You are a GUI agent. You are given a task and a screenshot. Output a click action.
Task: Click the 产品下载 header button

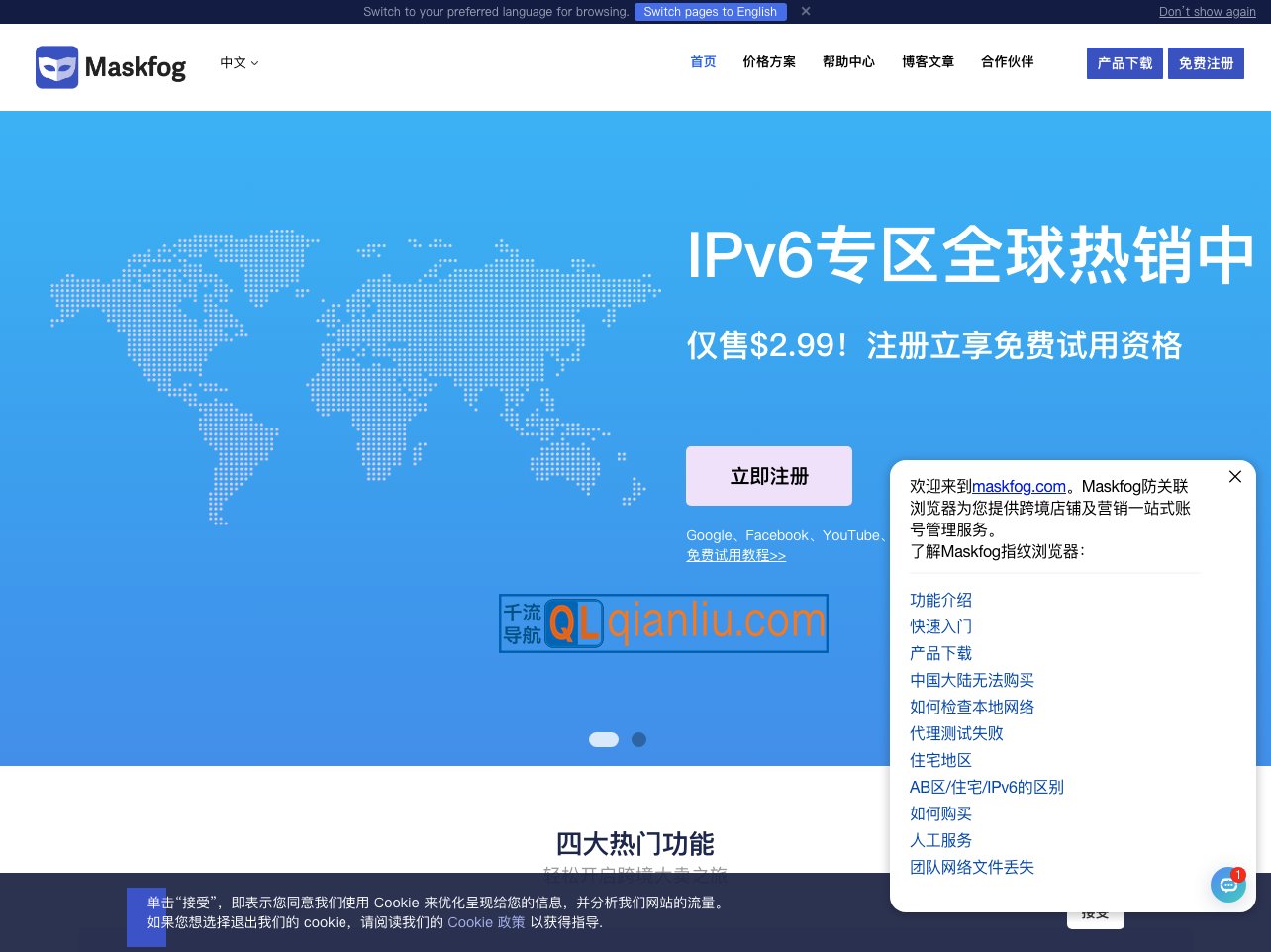pos(1124,62)
